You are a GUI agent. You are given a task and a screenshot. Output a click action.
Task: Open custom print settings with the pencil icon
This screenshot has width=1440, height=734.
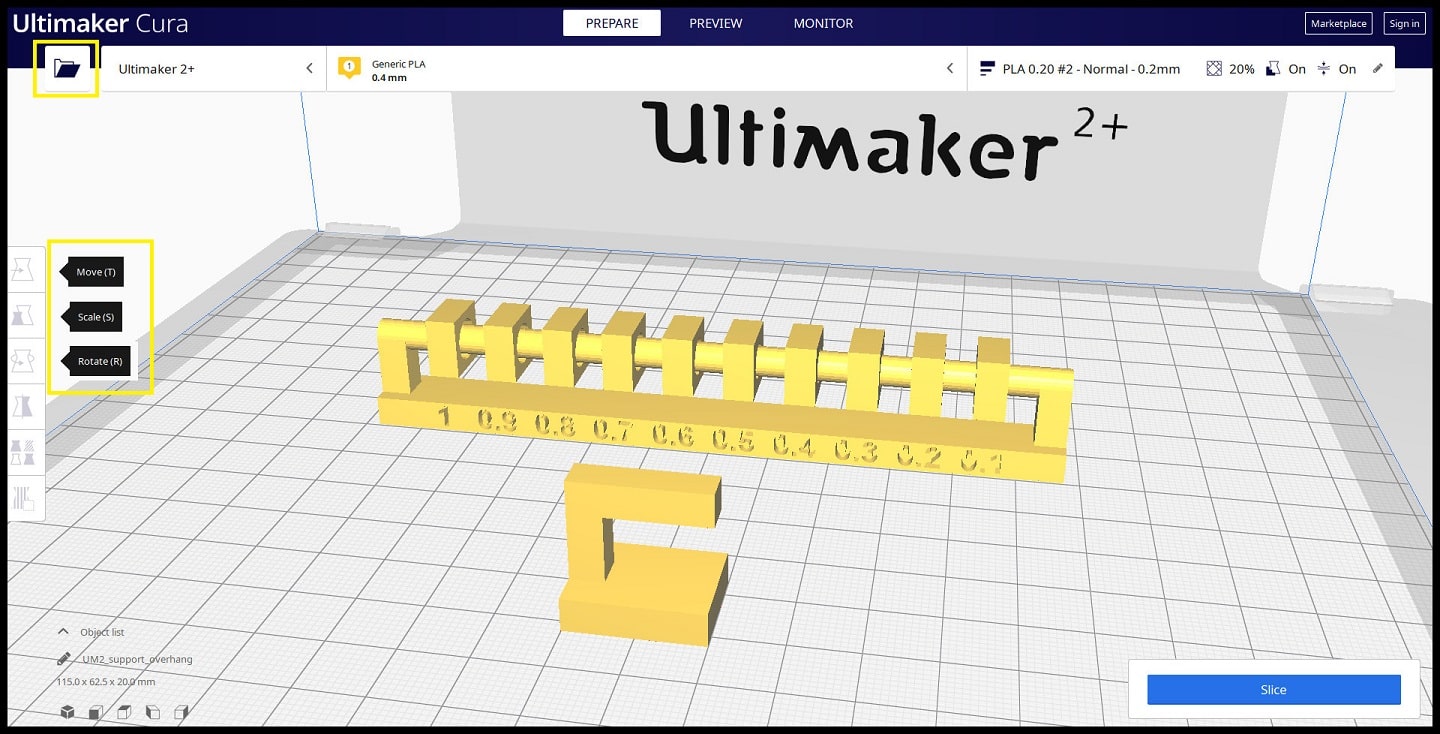point(1378,68)
